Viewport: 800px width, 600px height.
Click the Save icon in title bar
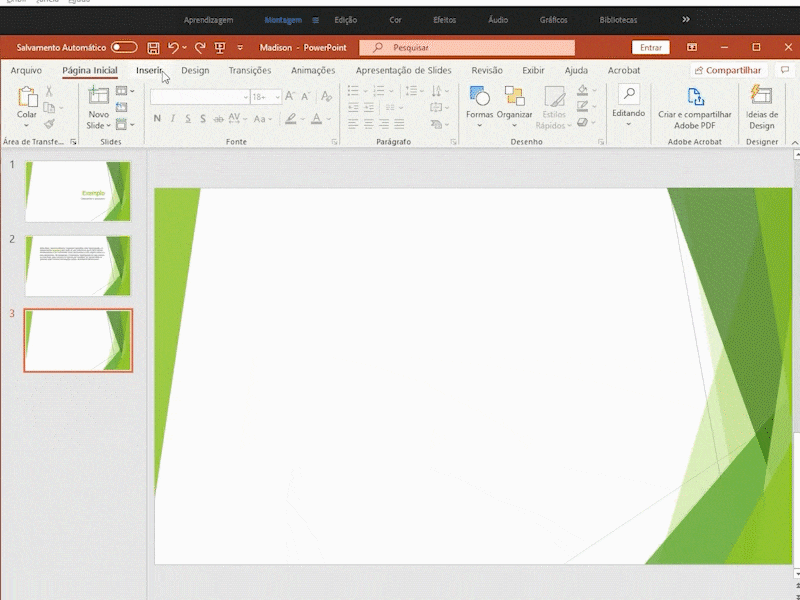[x=153, y=48]
